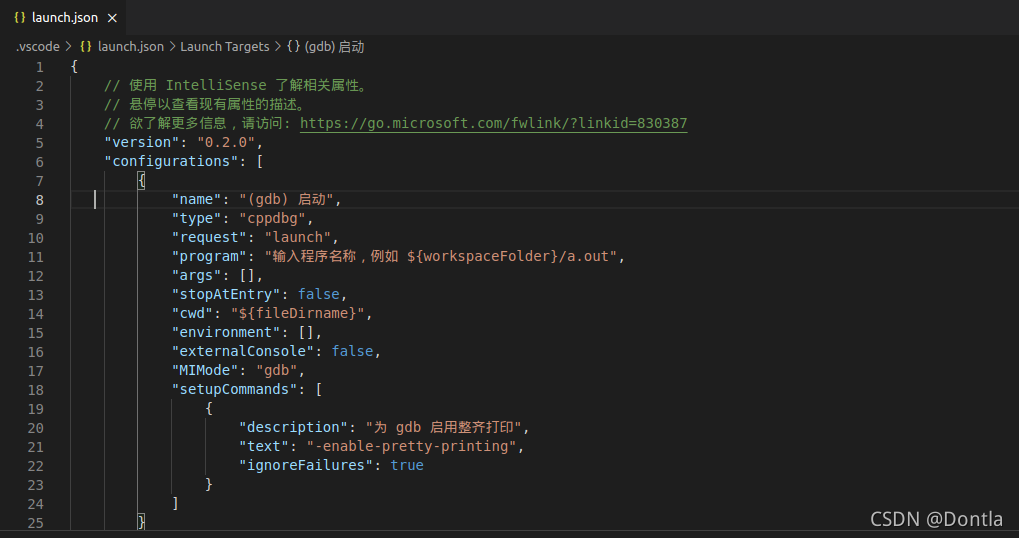Close the launch.json editor tab

112,18
